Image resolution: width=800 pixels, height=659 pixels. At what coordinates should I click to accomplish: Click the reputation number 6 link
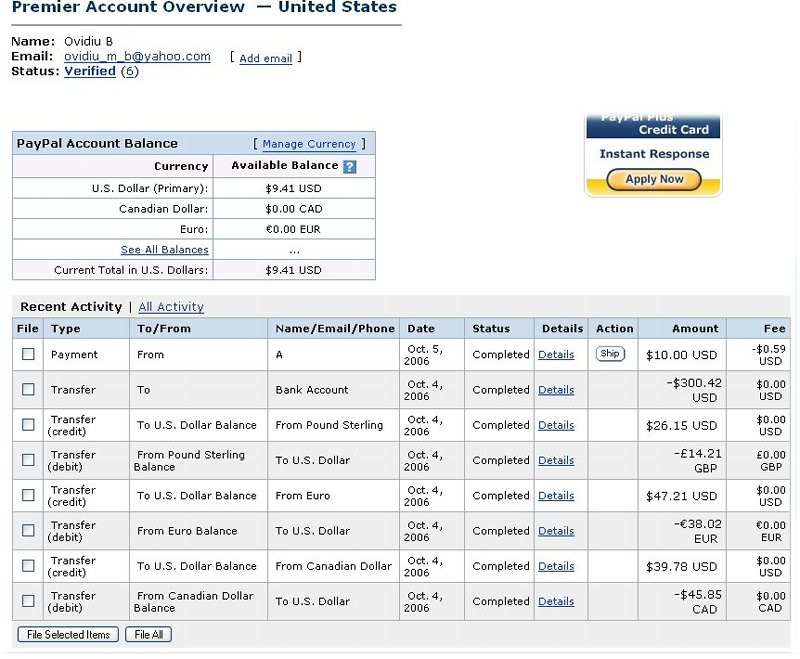click(130, 72)
